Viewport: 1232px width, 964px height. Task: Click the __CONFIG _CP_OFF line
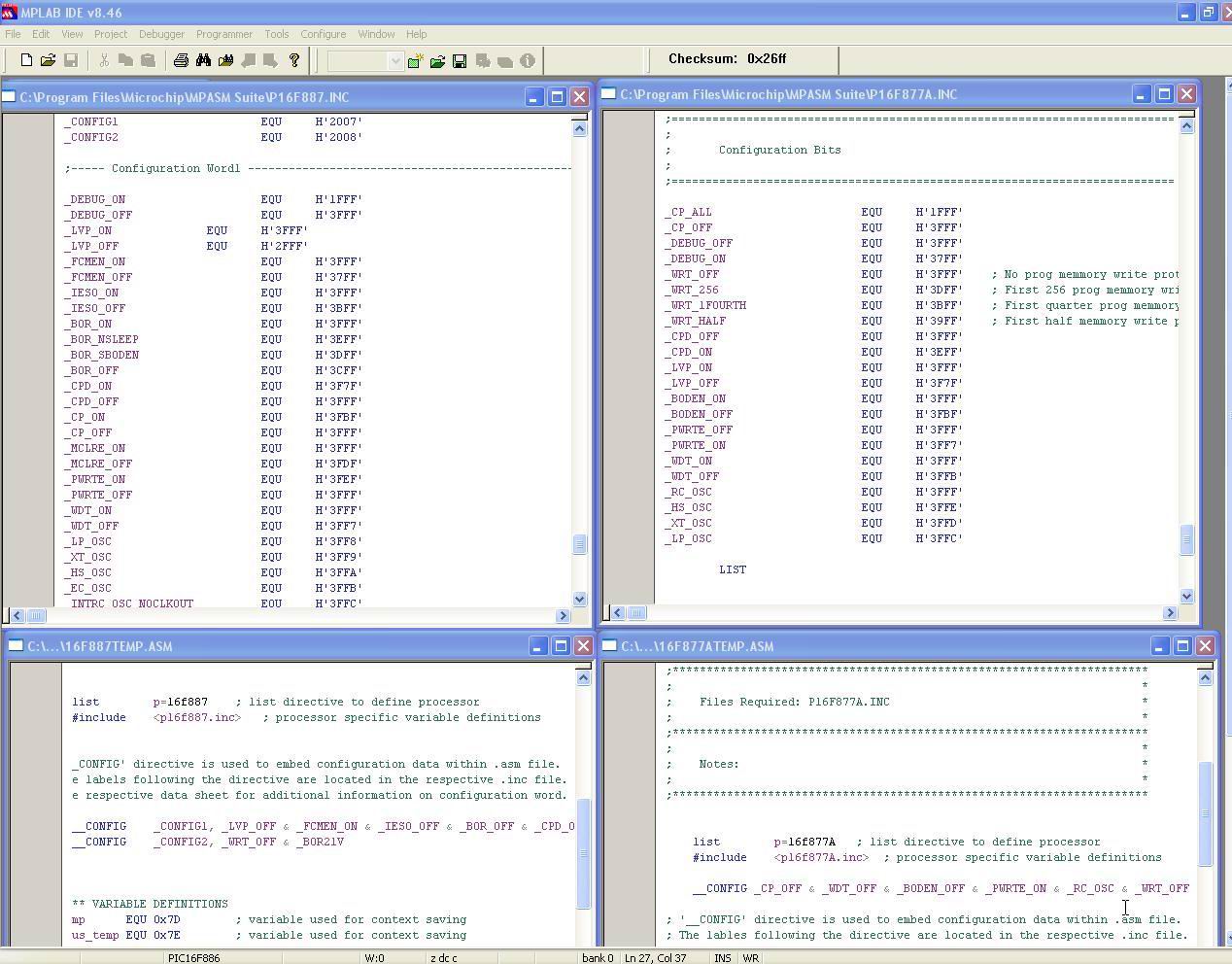point(941,888)
